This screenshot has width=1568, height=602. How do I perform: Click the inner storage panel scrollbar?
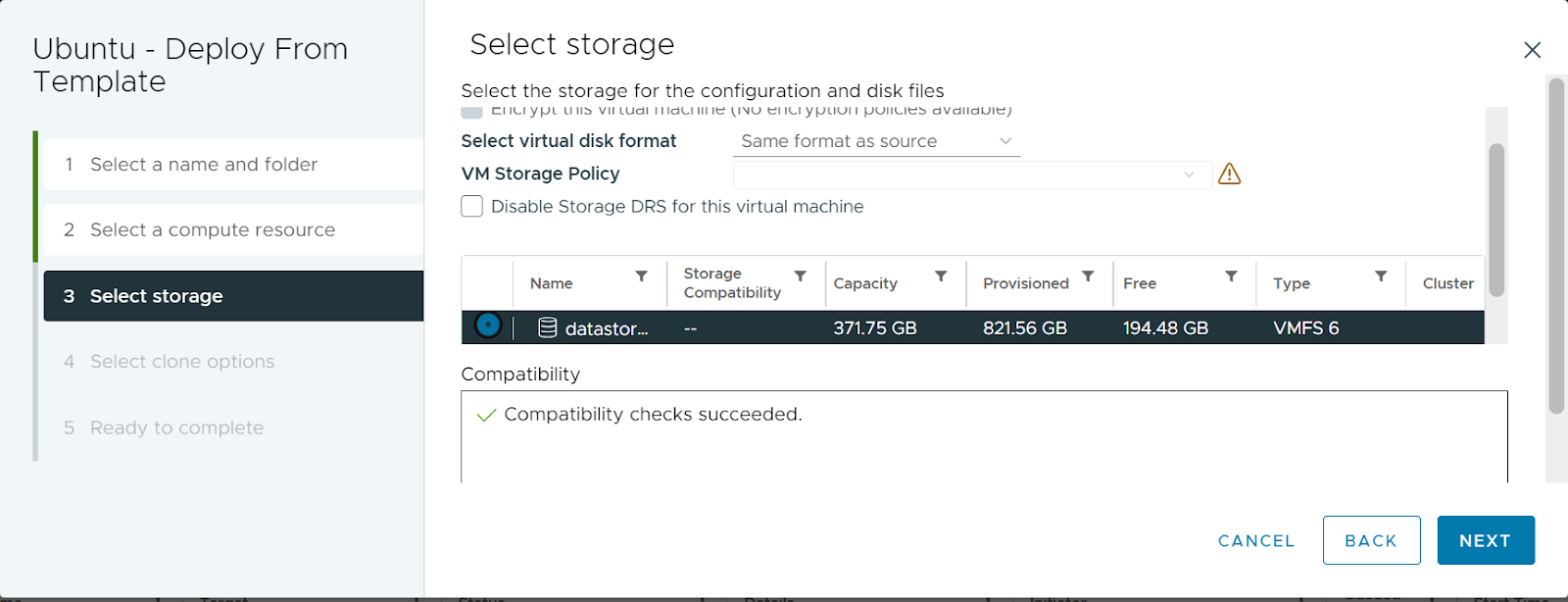point(1495,220)
